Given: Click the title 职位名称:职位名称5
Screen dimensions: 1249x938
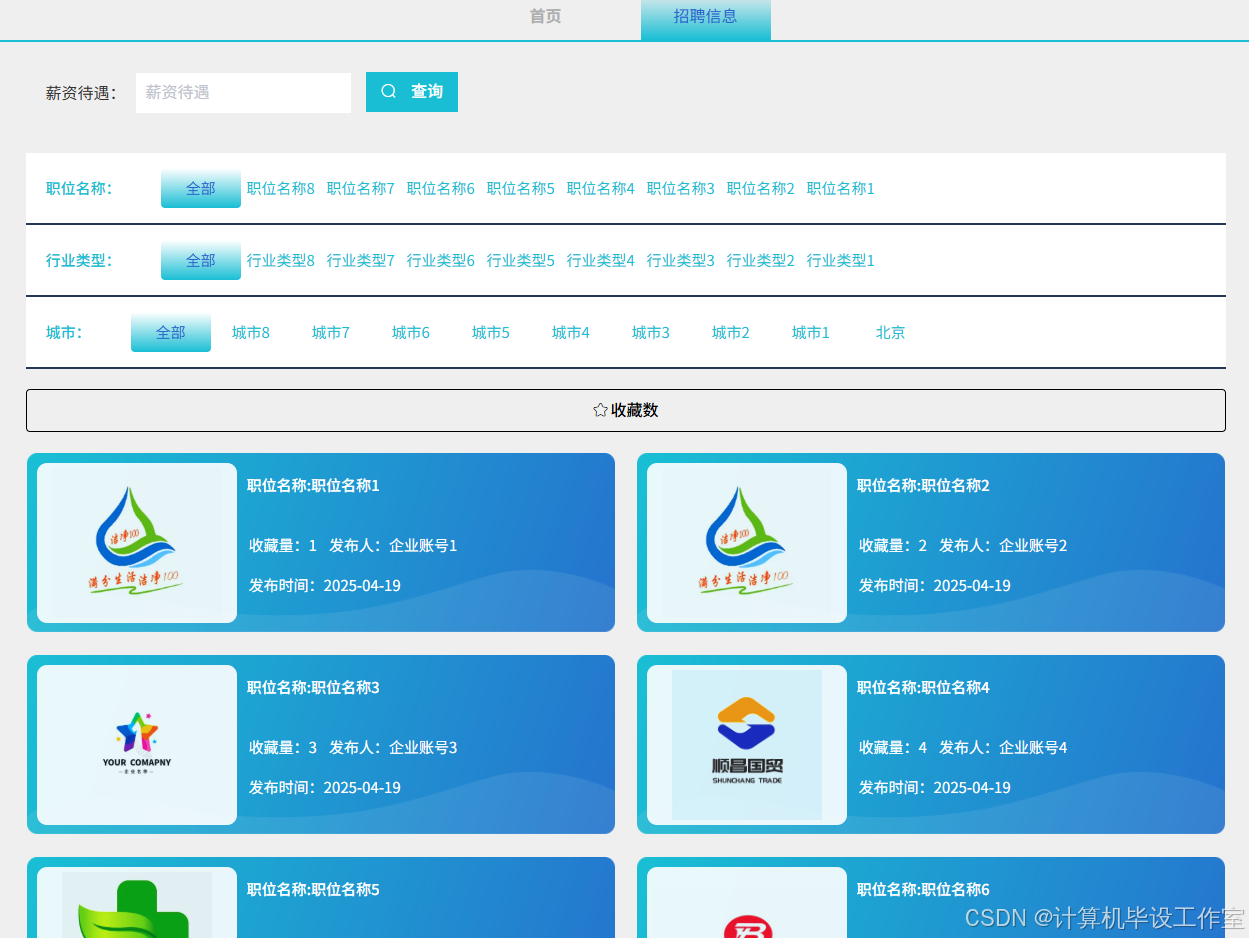Looking at the screenshot, I should 313,889.
